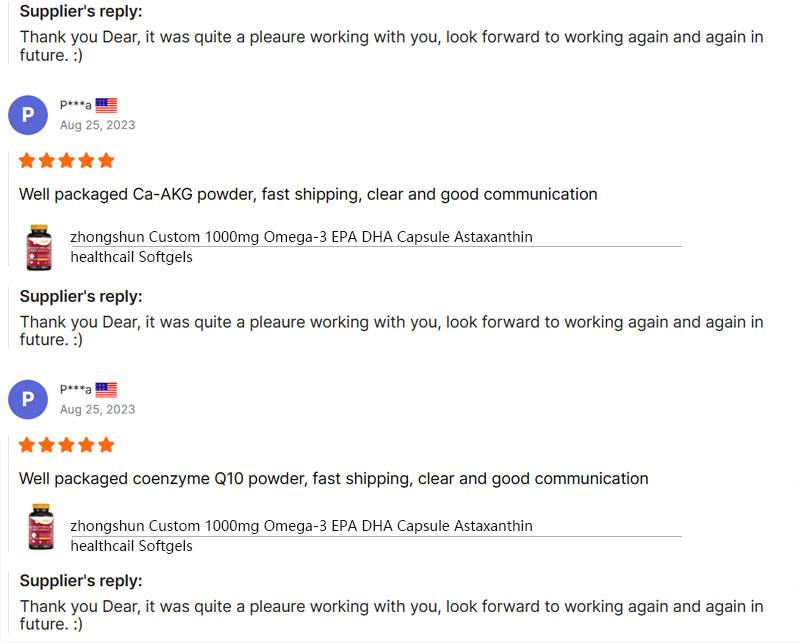This screenshot has width=800, height=643.
Task: Open the zhongshun Omega-3 link under the Ca-AKG review
Action: pyautogui.click(x=301, y=237)
